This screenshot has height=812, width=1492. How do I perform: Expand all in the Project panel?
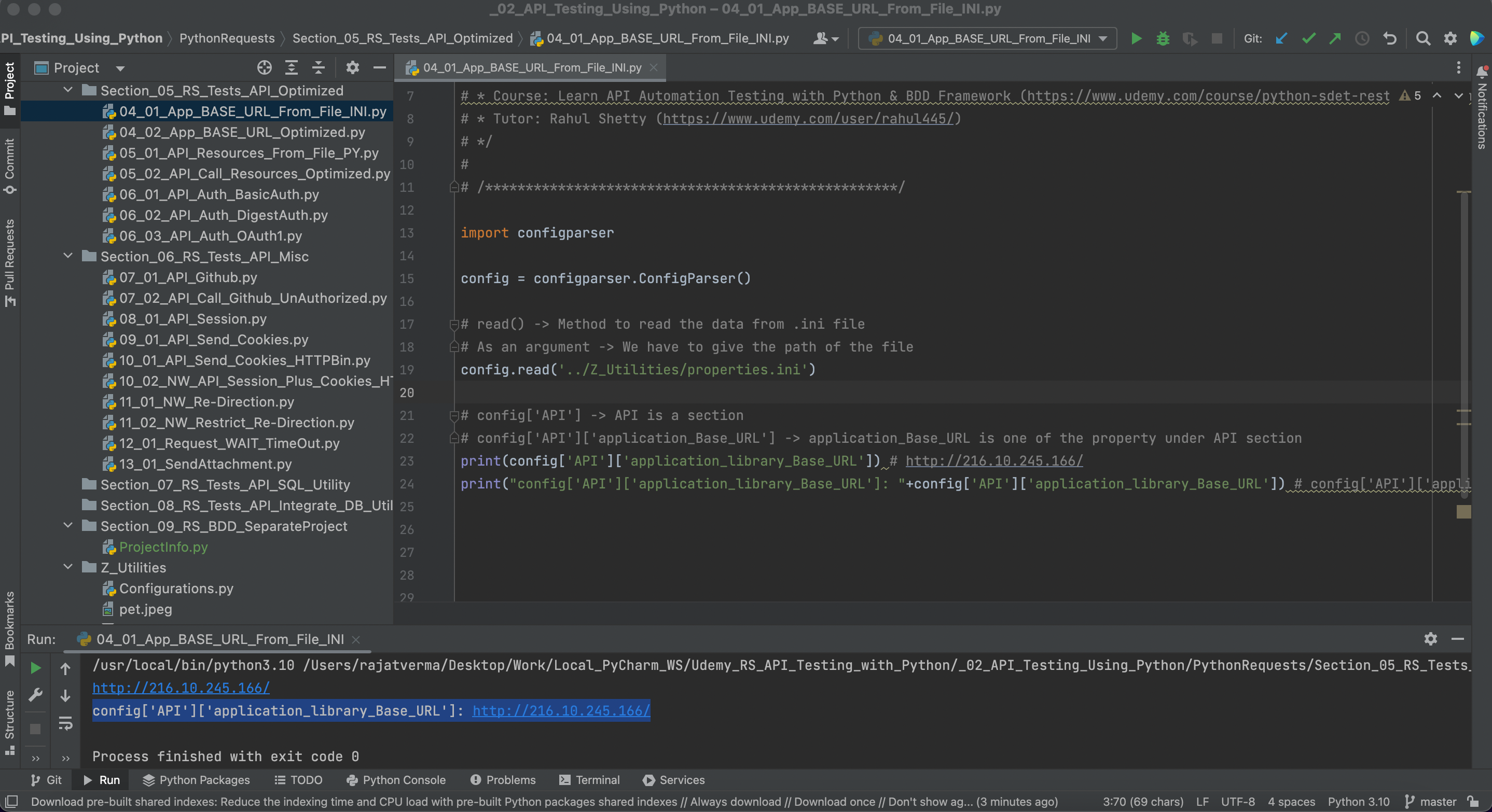coord(292,68)
